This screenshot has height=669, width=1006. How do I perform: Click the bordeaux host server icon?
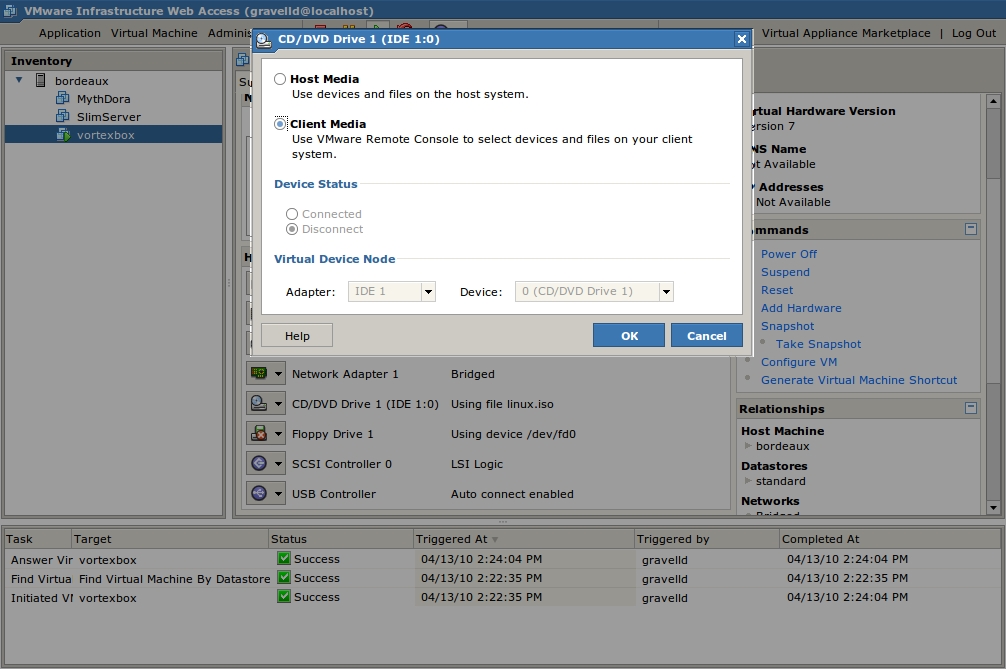(40, 80)
